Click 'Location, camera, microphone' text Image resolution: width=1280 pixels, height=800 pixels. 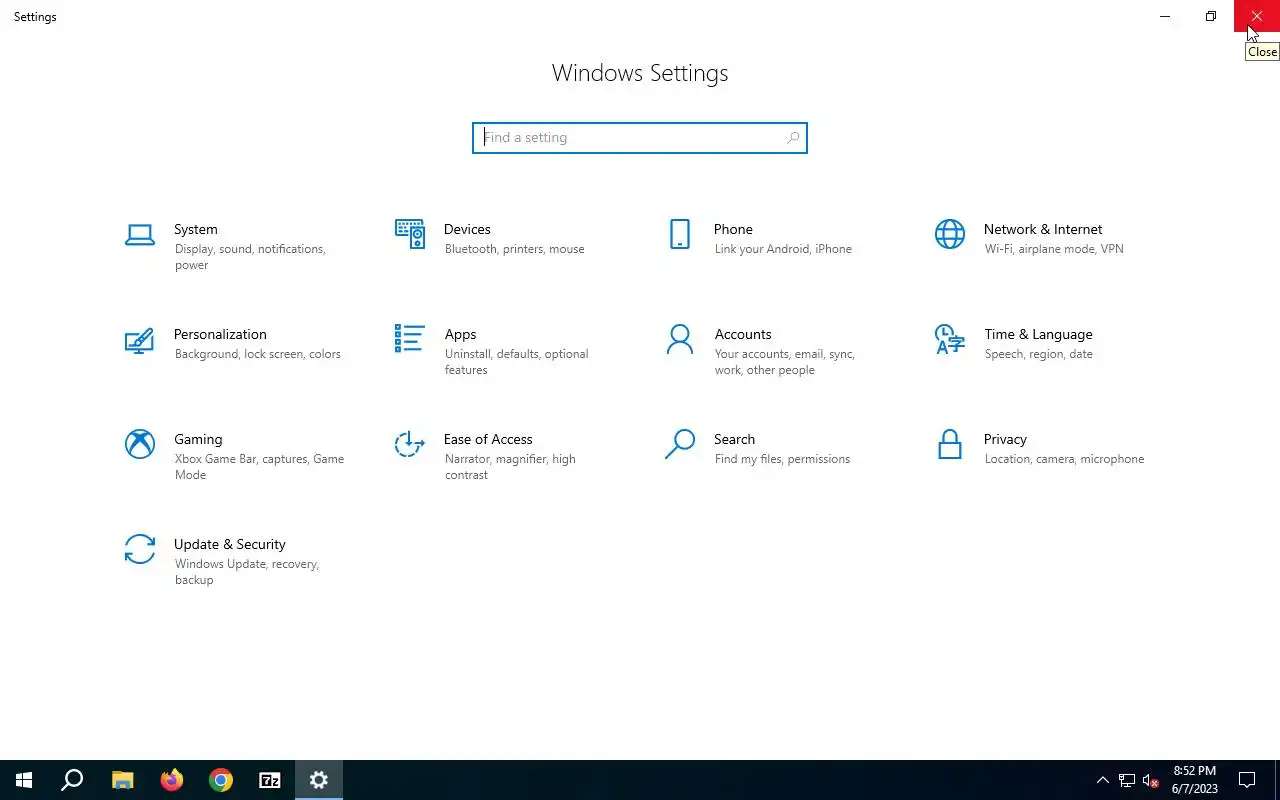pyautogui.click(x=1064, y=459)
